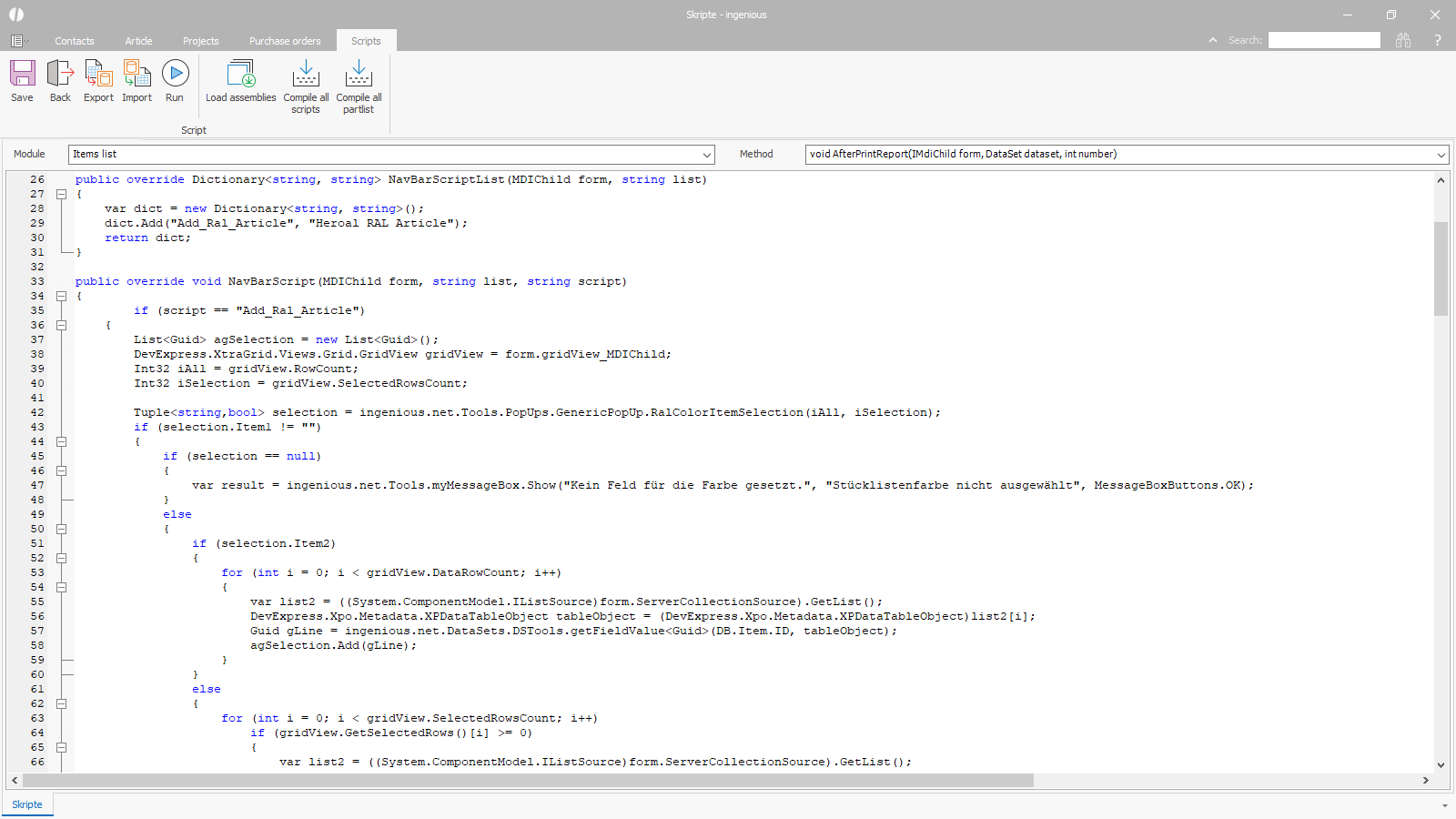Viewport: 1456px width, 819px height.
Task: Open the binoculars search icon
Action: 1403,40
